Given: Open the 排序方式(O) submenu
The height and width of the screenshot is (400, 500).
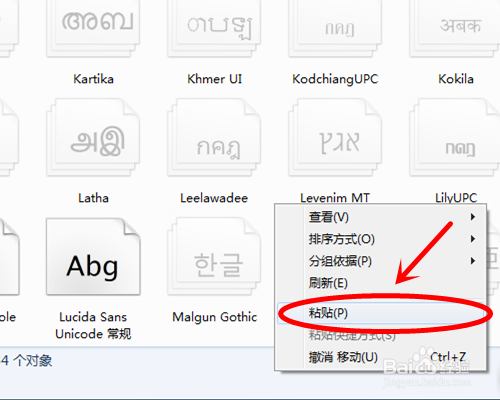Looking at the screenshot, I should click(x=381, y=239).
